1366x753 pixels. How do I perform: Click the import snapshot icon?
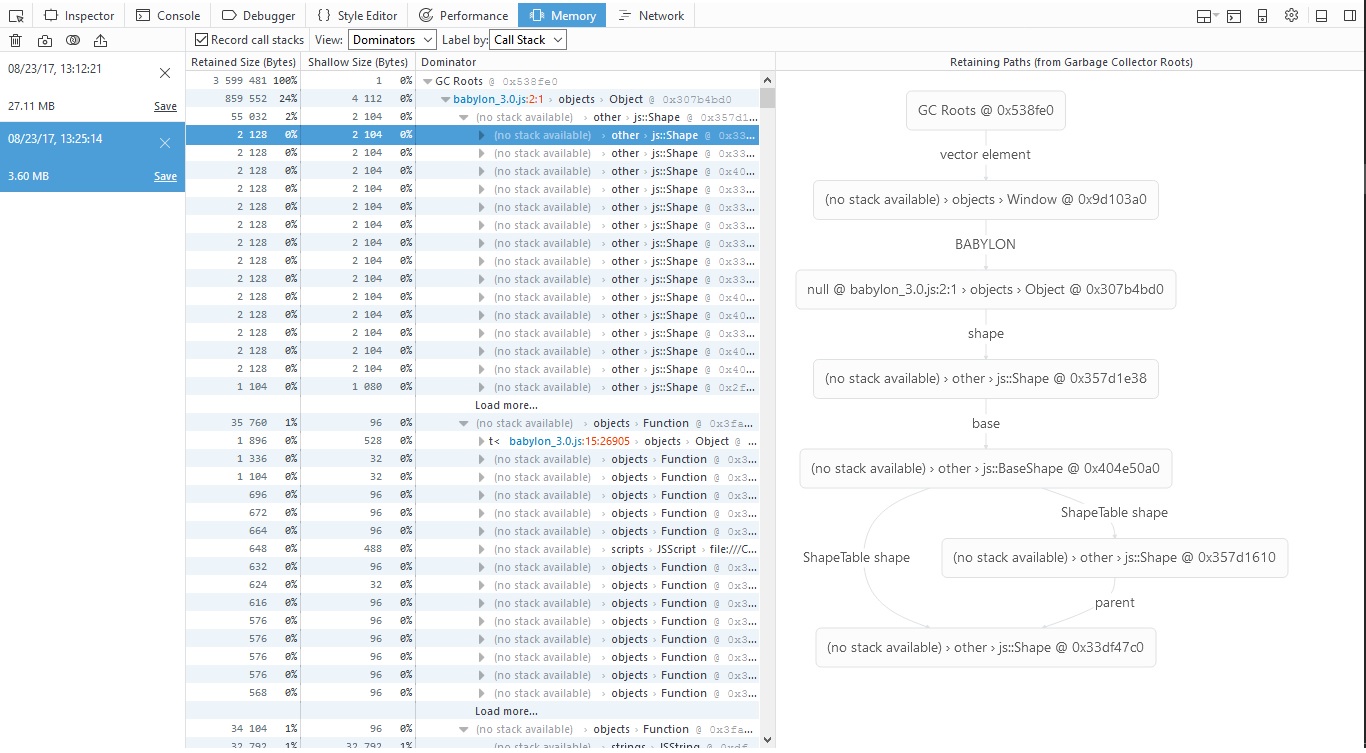pos(100,41)
